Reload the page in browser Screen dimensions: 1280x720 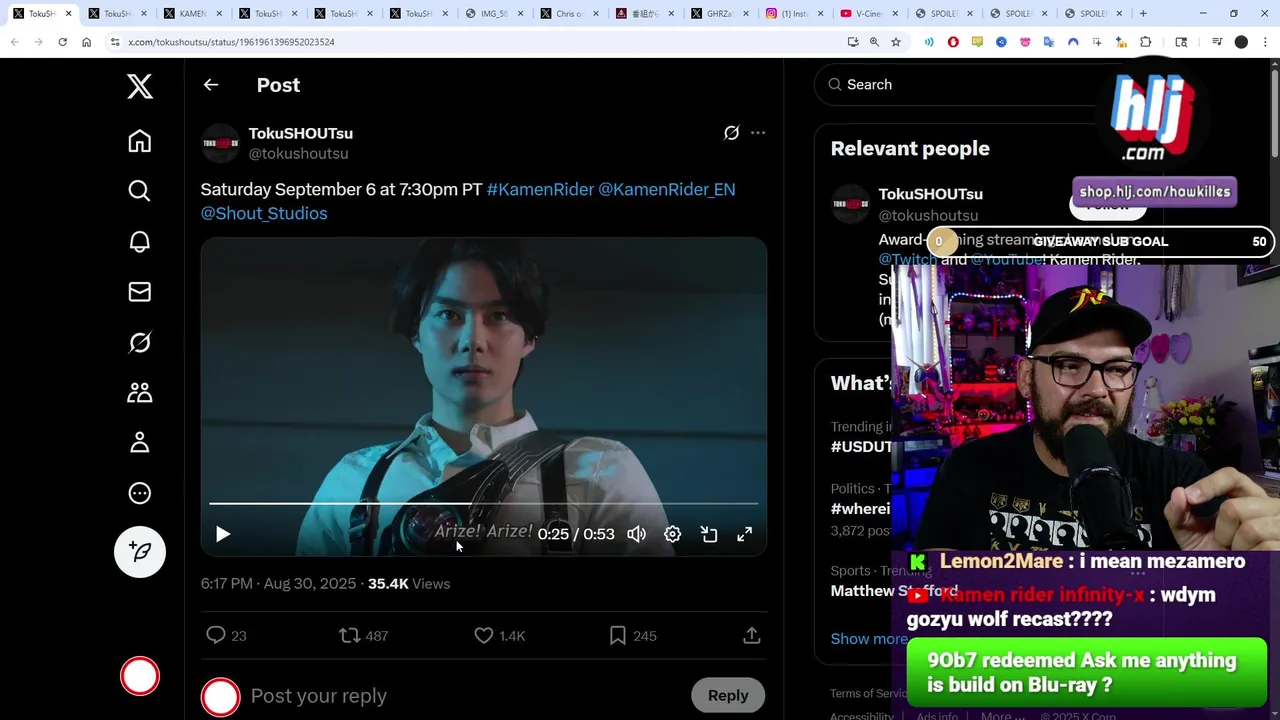pyautogui.click(x=62, y=42)
